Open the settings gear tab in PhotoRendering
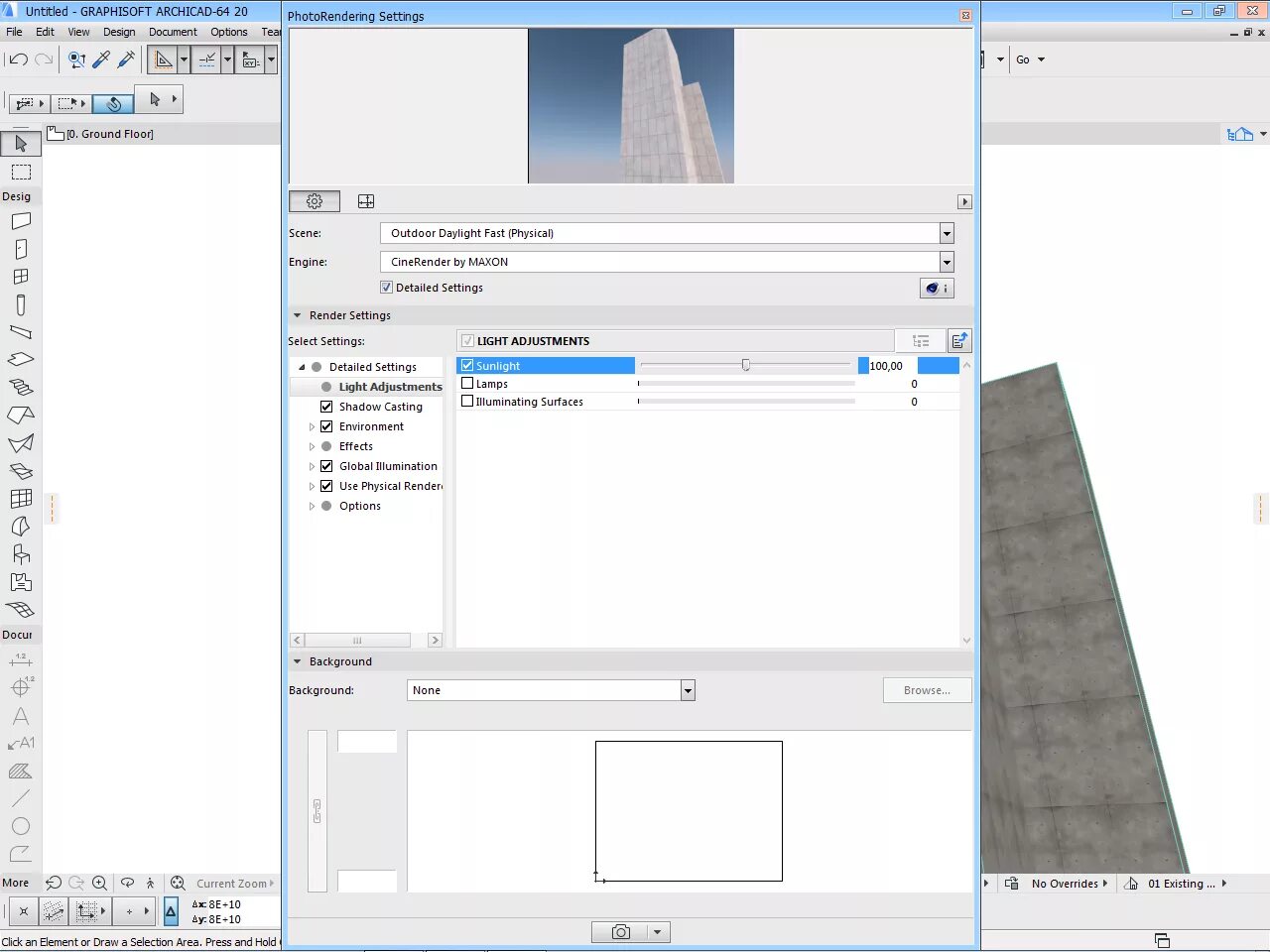 pos(315,201)
